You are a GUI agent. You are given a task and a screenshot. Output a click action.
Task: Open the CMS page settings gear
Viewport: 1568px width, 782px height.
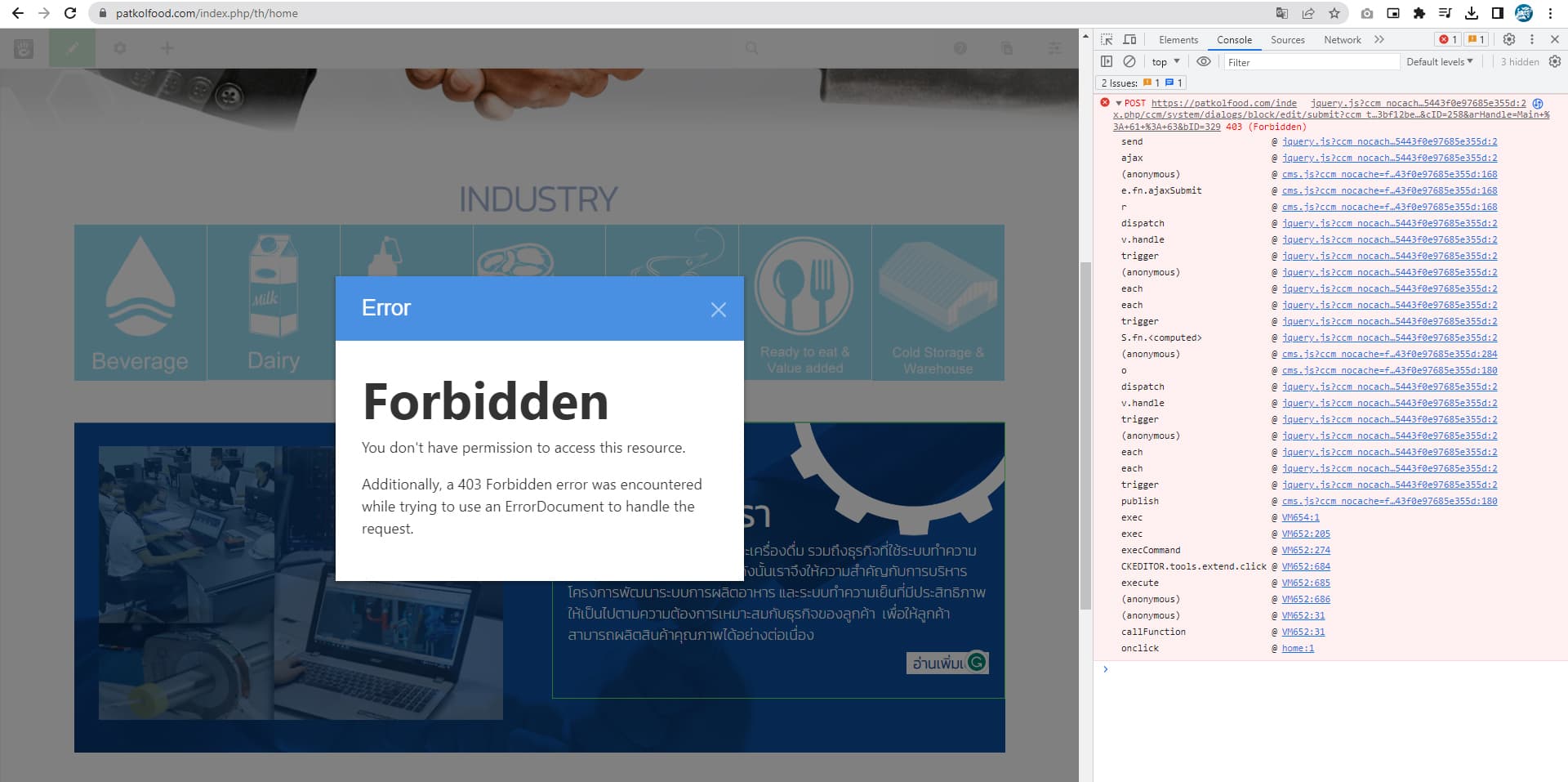[x=119, y=48]
